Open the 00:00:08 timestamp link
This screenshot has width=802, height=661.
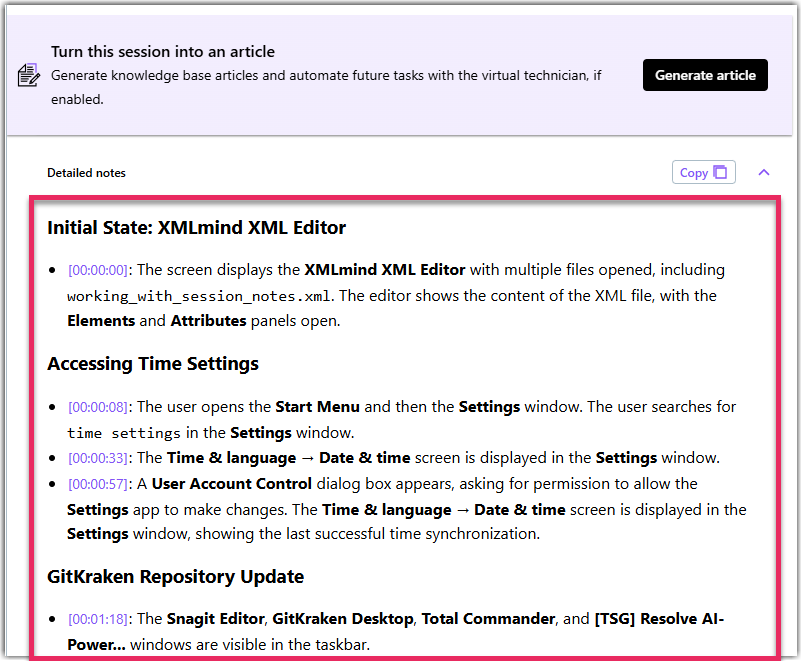coord(98,407)
